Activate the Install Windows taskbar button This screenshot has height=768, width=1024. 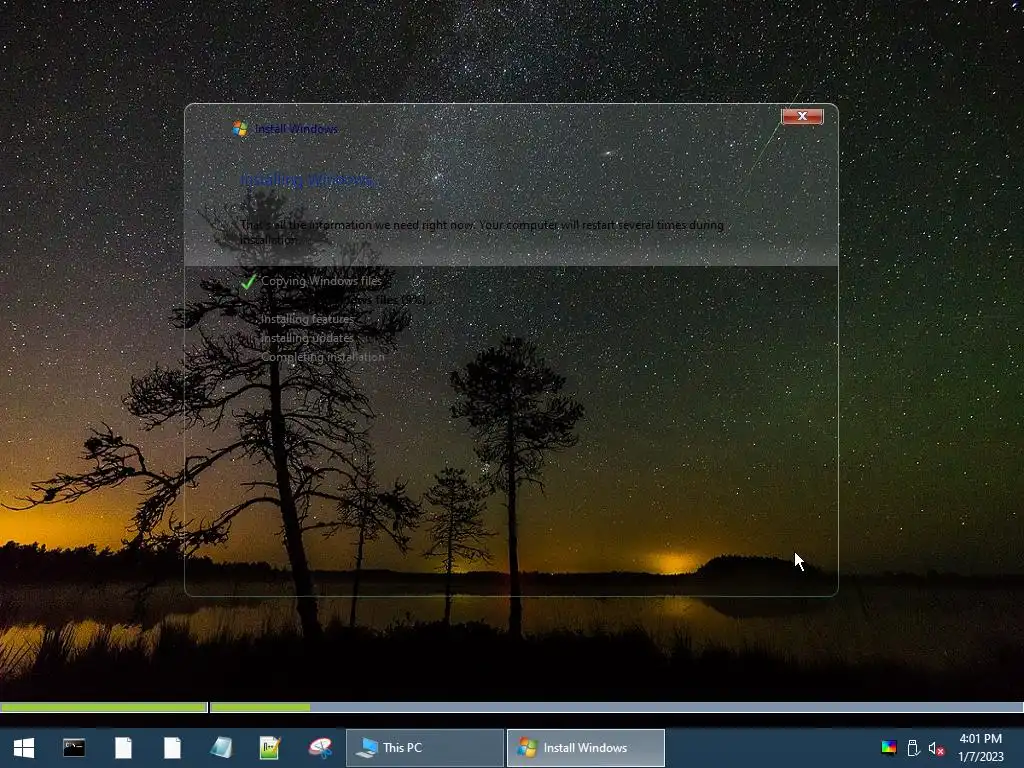586,748
